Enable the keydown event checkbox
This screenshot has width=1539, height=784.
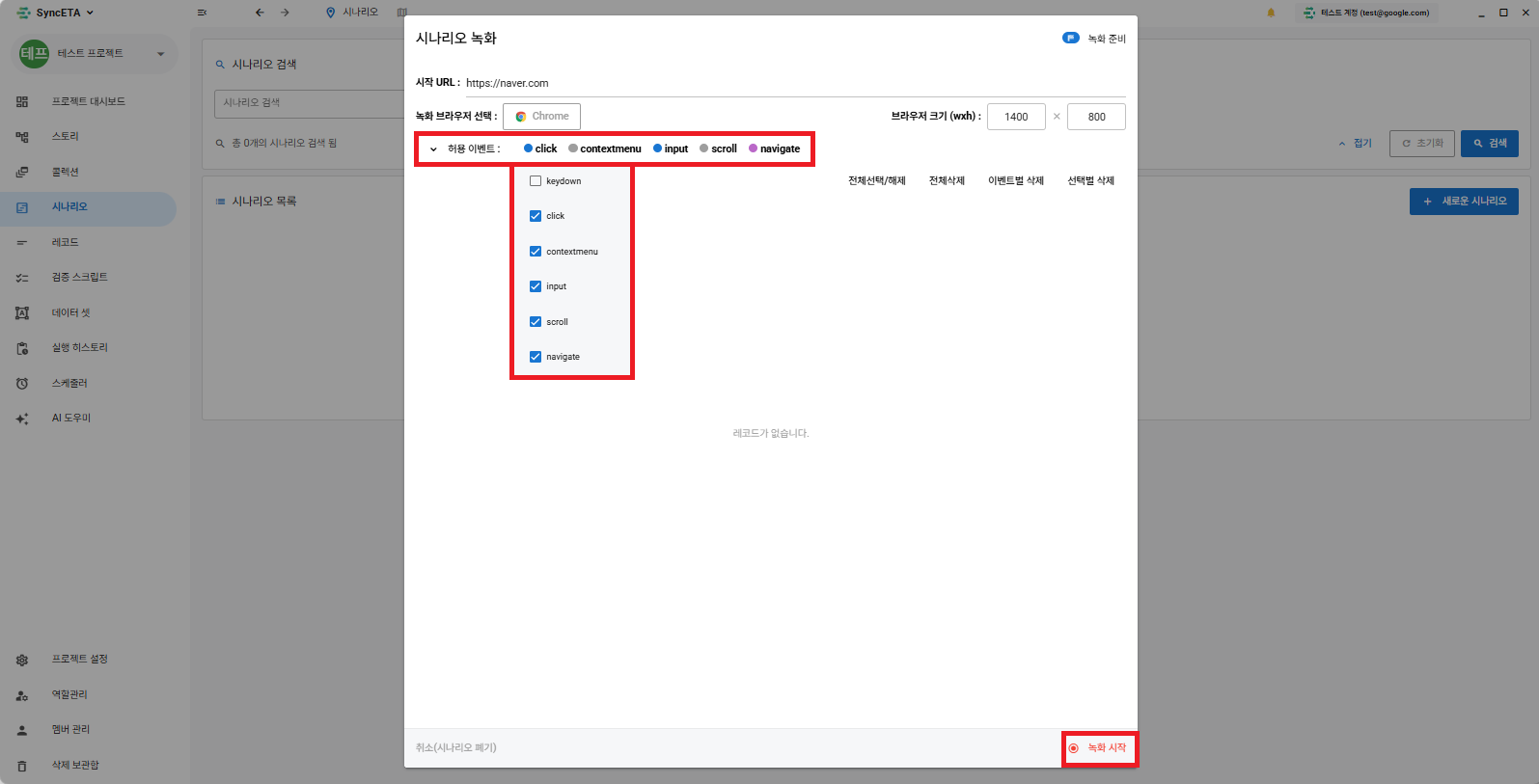pyautogui.click(x=536, y=181)
